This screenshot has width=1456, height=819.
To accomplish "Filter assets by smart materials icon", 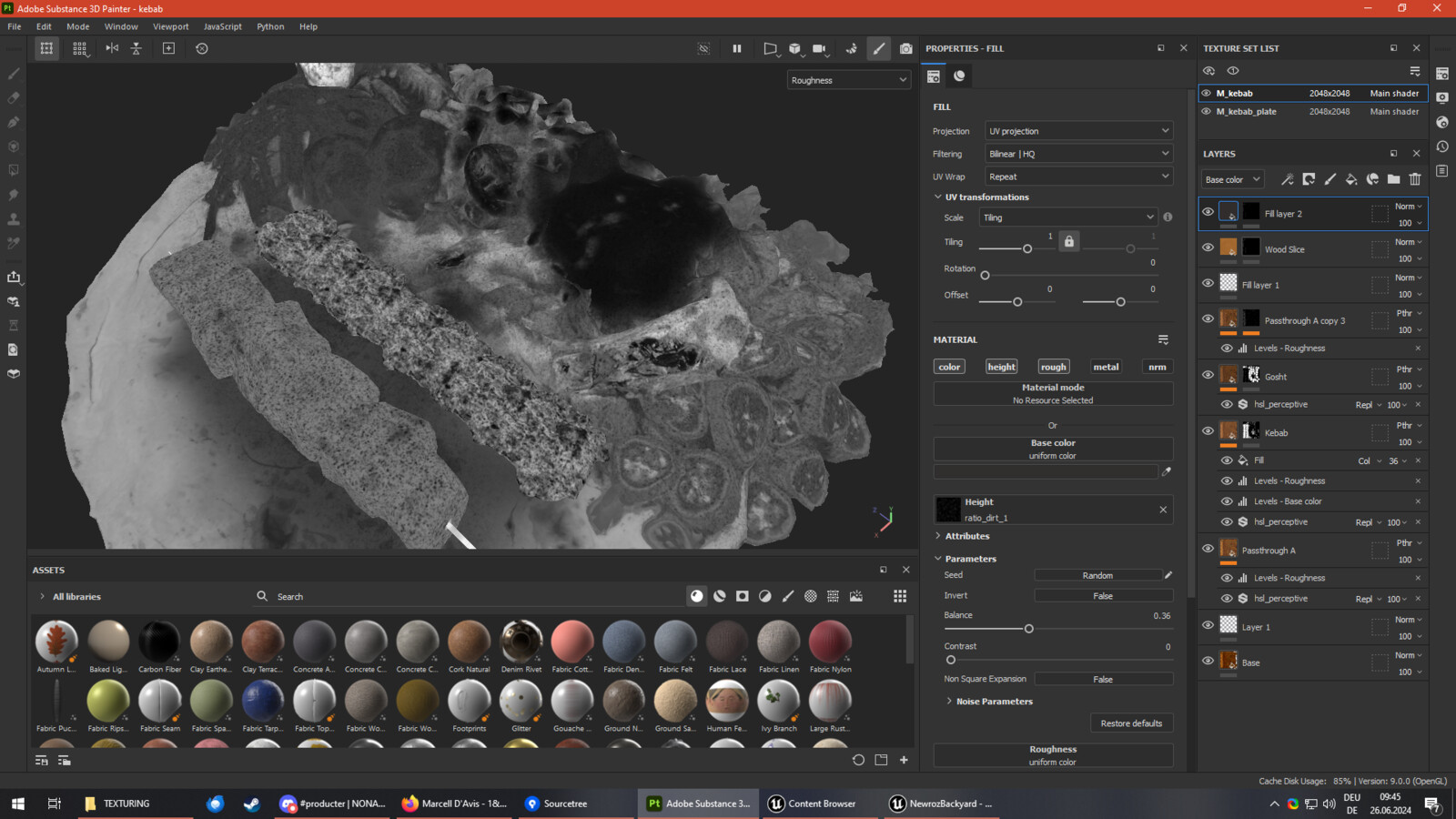I will coord(720,596).
